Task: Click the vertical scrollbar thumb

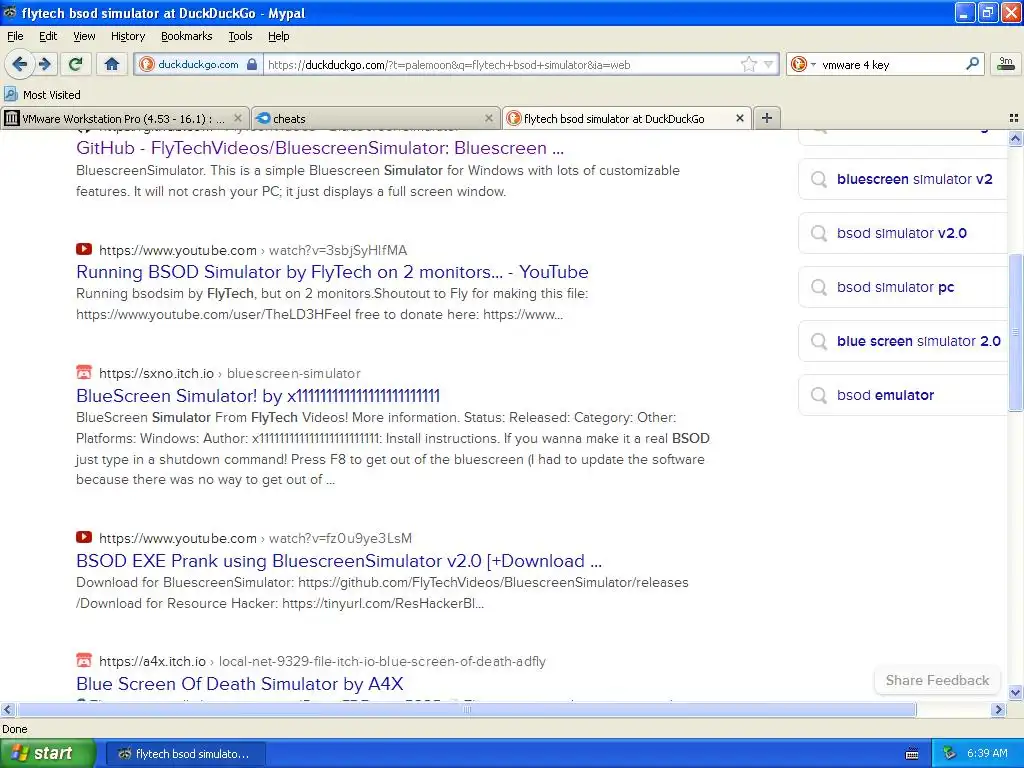Action: [1015, 332]
